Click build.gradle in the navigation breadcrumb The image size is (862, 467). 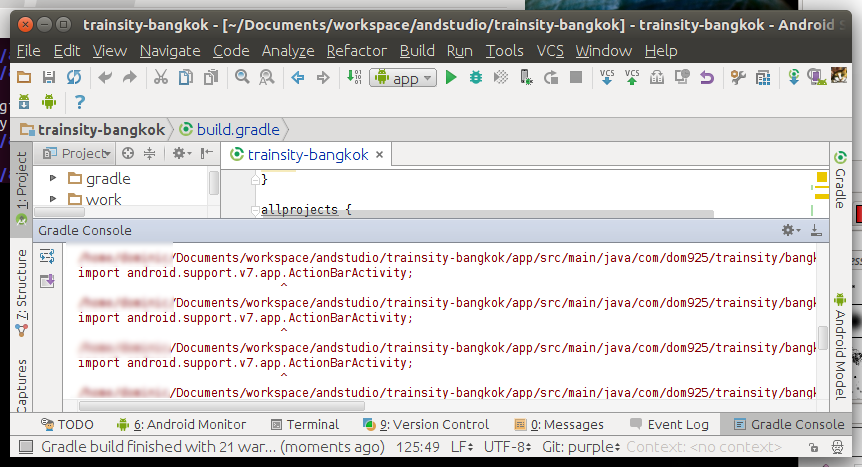pyautogui.click(x=230, y=130)
